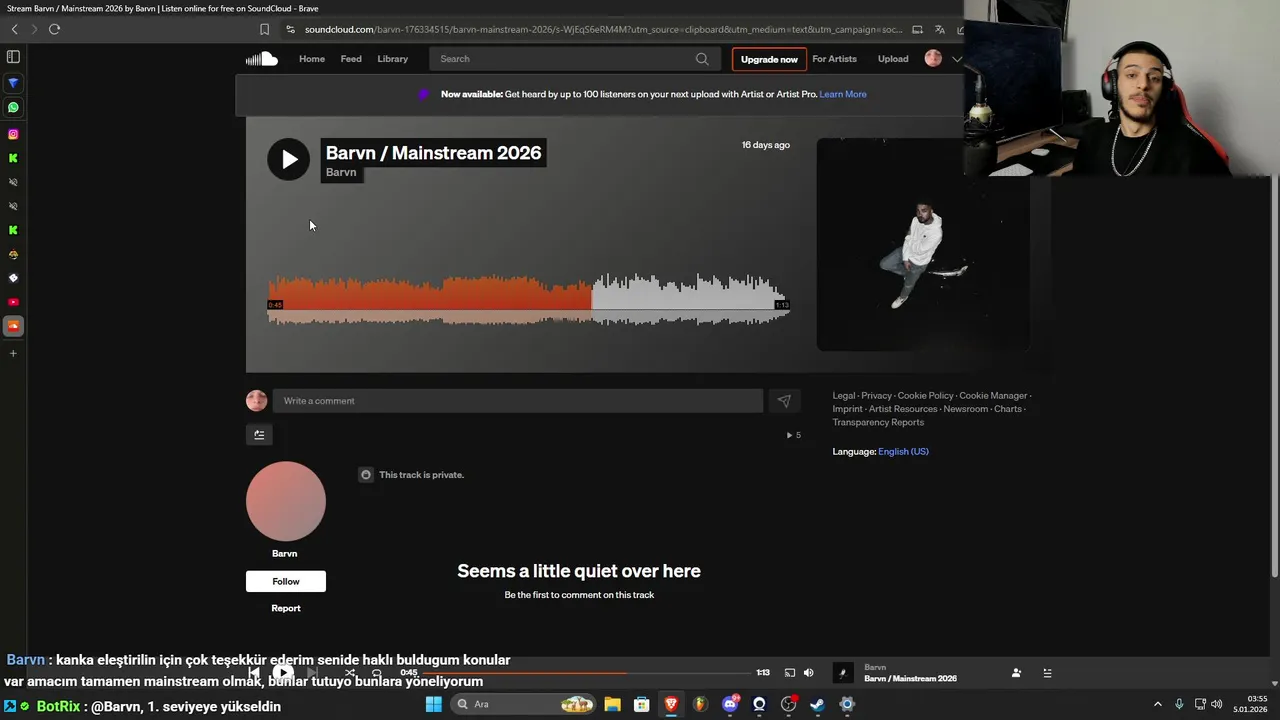The width and height of the screenshot is (1280, 720).
Task: Show hidden tray icons with the chevron
Action: point(1158,704)
